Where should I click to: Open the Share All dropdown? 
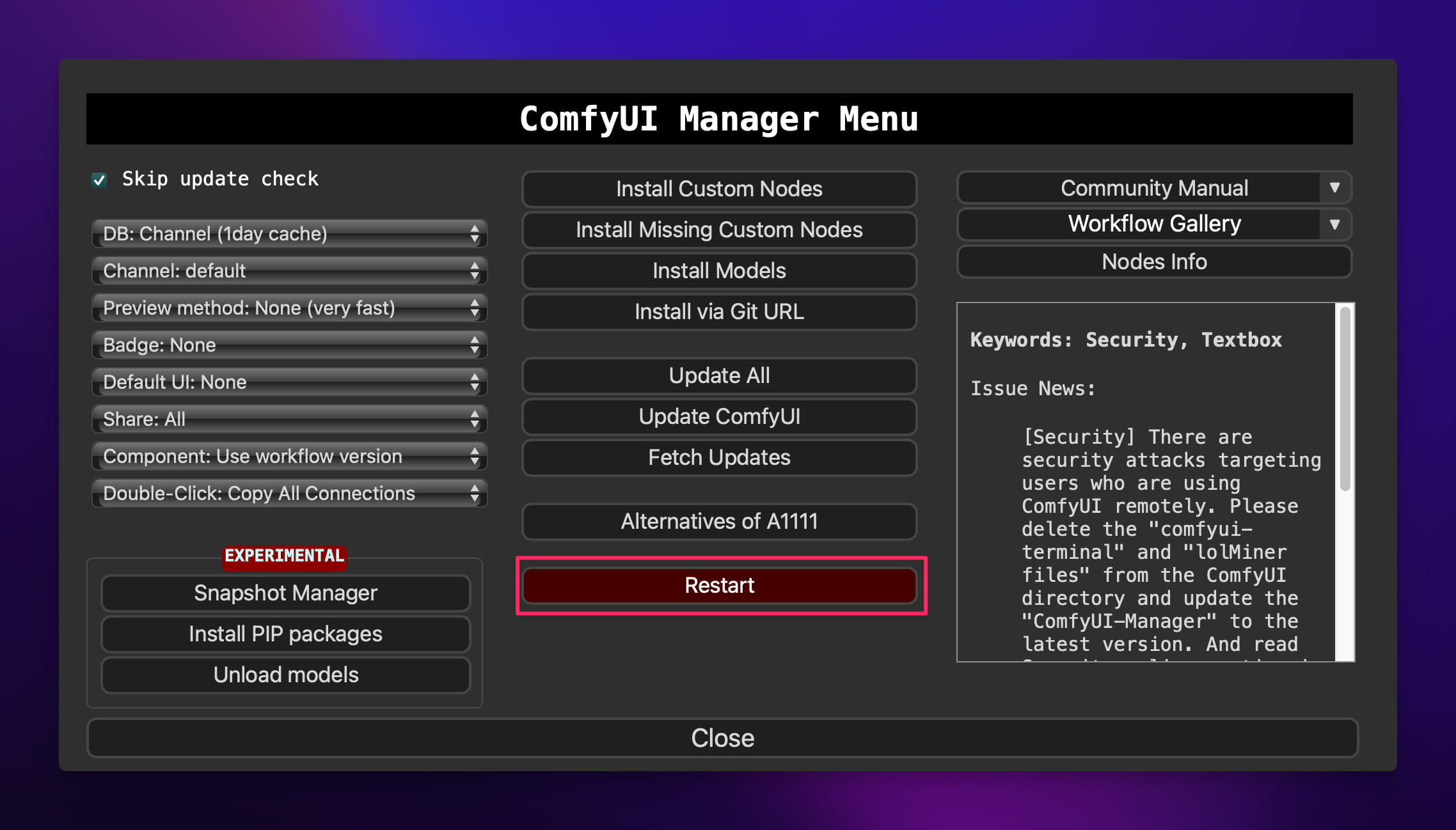click(x=289, y=419)
